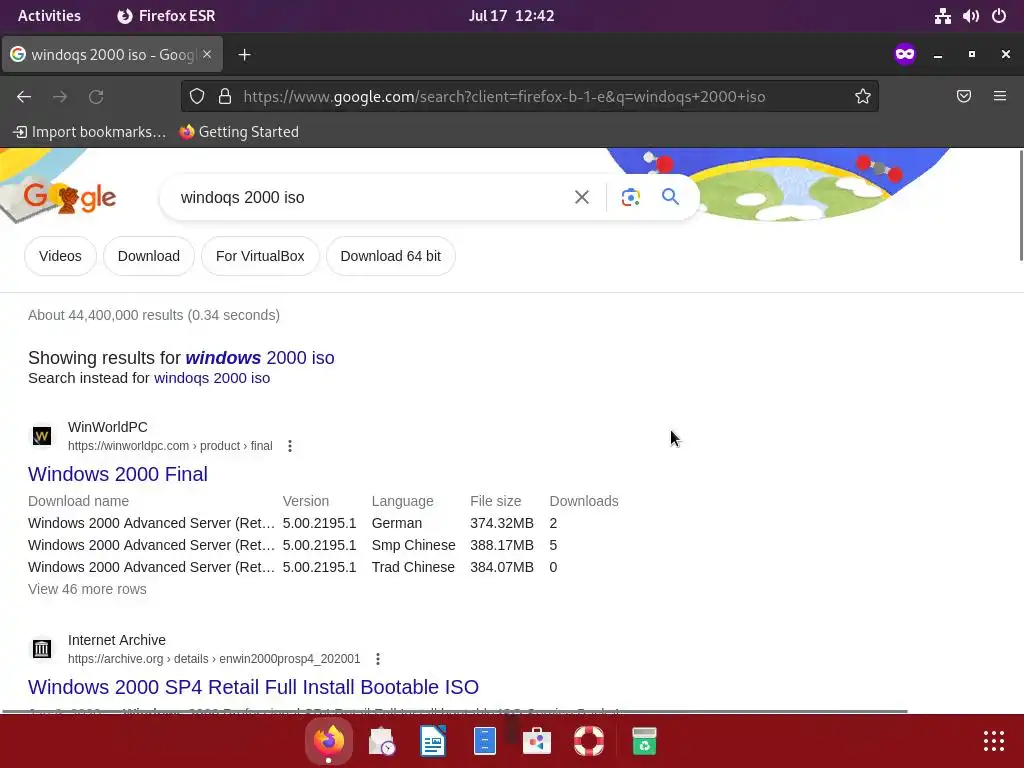Open the volume icon in the top bar
1024x768 pixels.
[x=970, y=16]
